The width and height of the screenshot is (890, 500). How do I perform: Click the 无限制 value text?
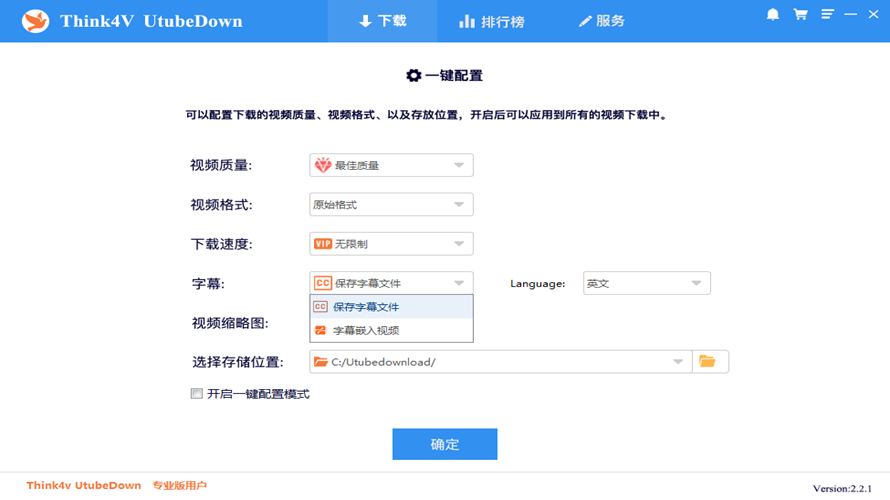pos(351,244)
